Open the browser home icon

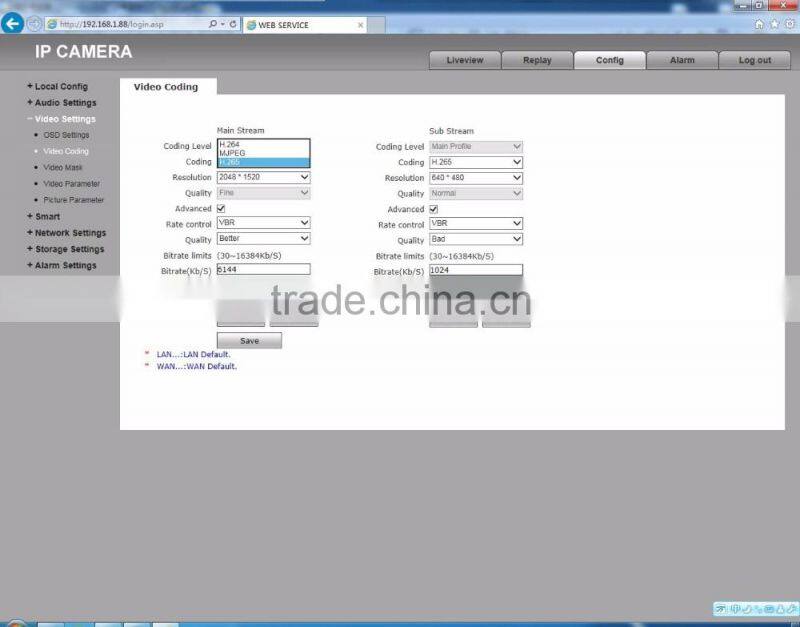[759, 24]
